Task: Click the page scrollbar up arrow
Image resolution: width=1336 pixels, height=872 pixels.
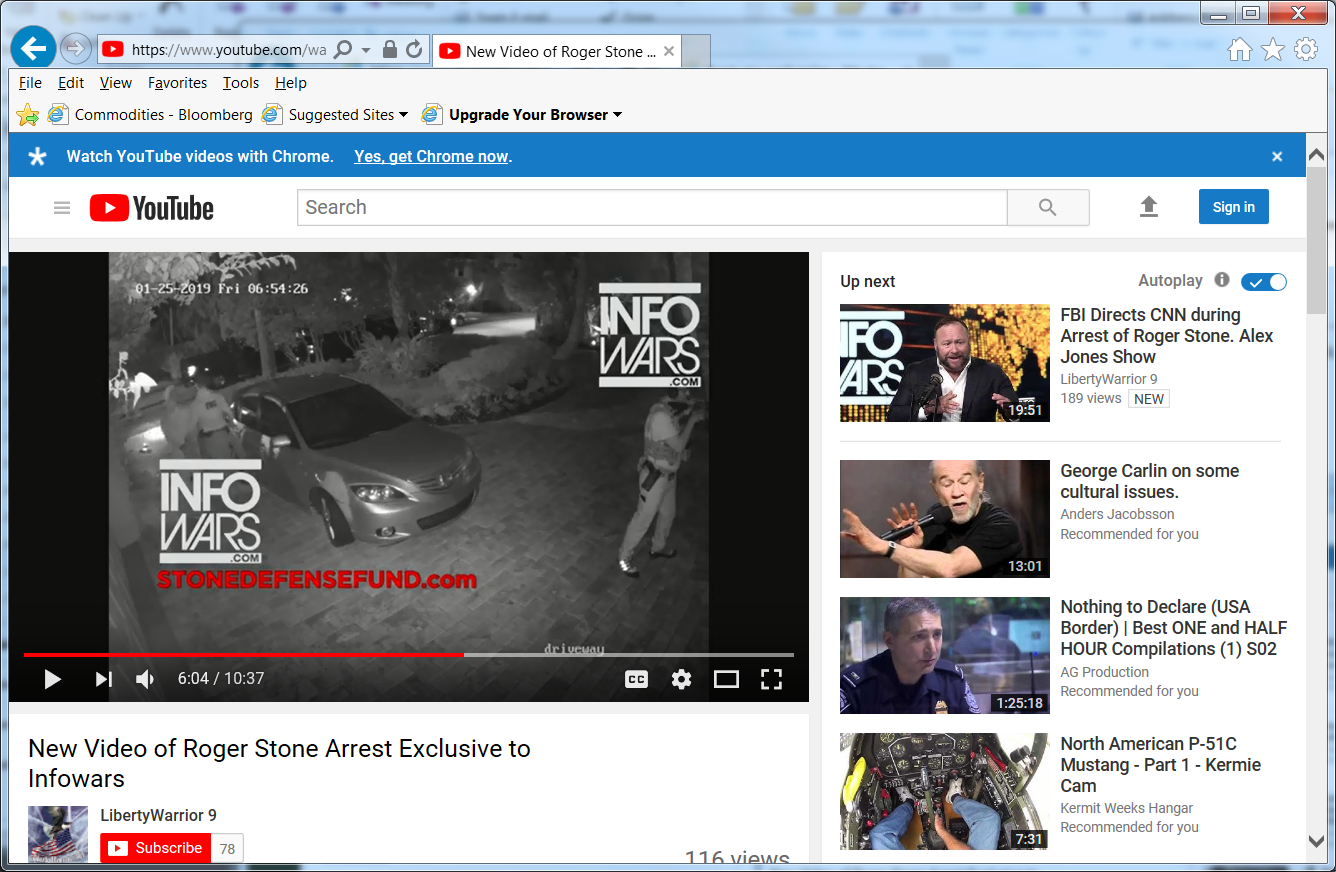Action: (x=1316, y=156)
